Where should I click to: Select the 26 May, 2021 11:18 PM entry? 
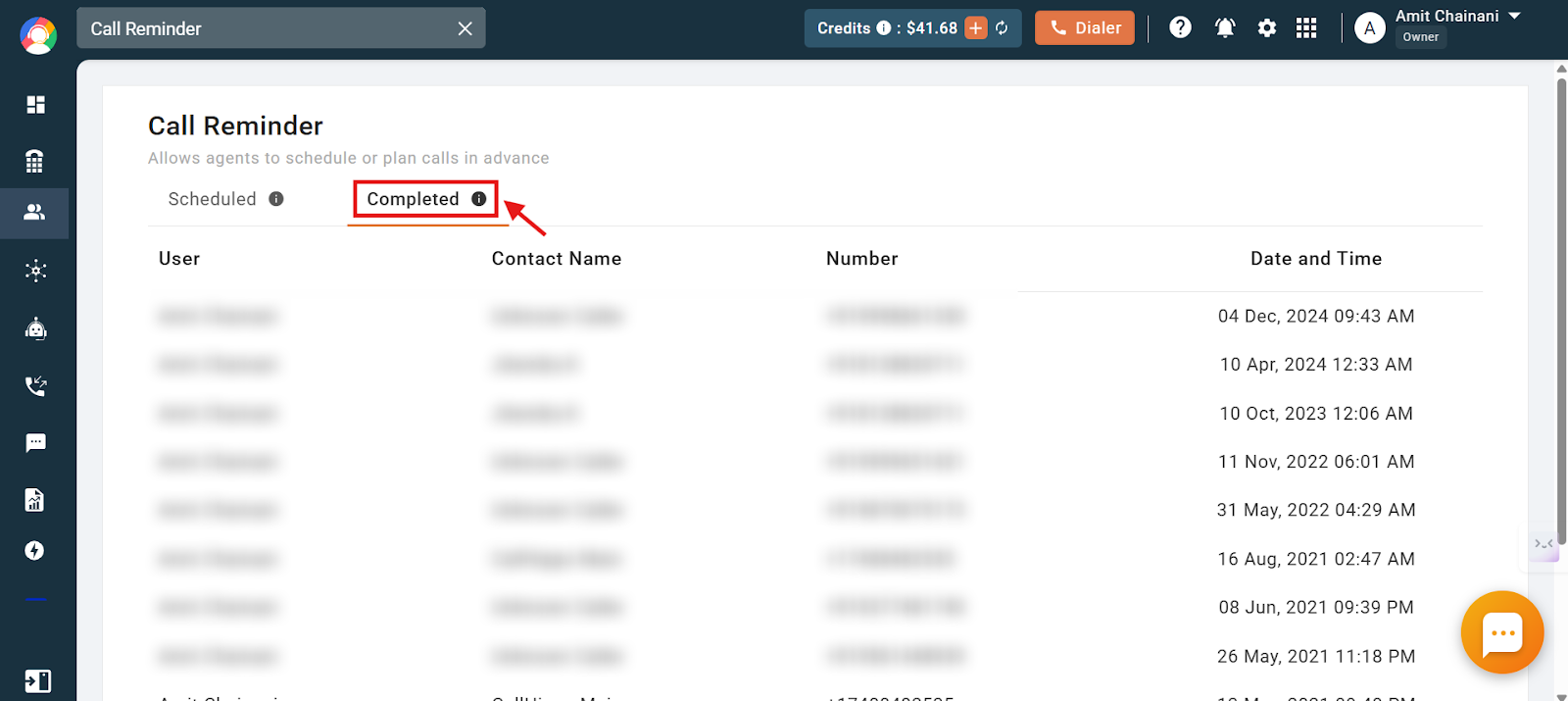click(1316, 656)
